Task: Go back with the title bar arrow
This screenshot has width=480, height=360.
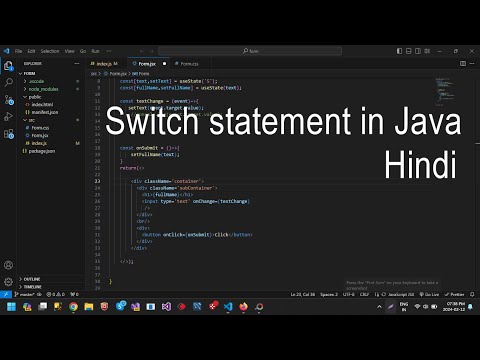Action: [x=142, y=51]
